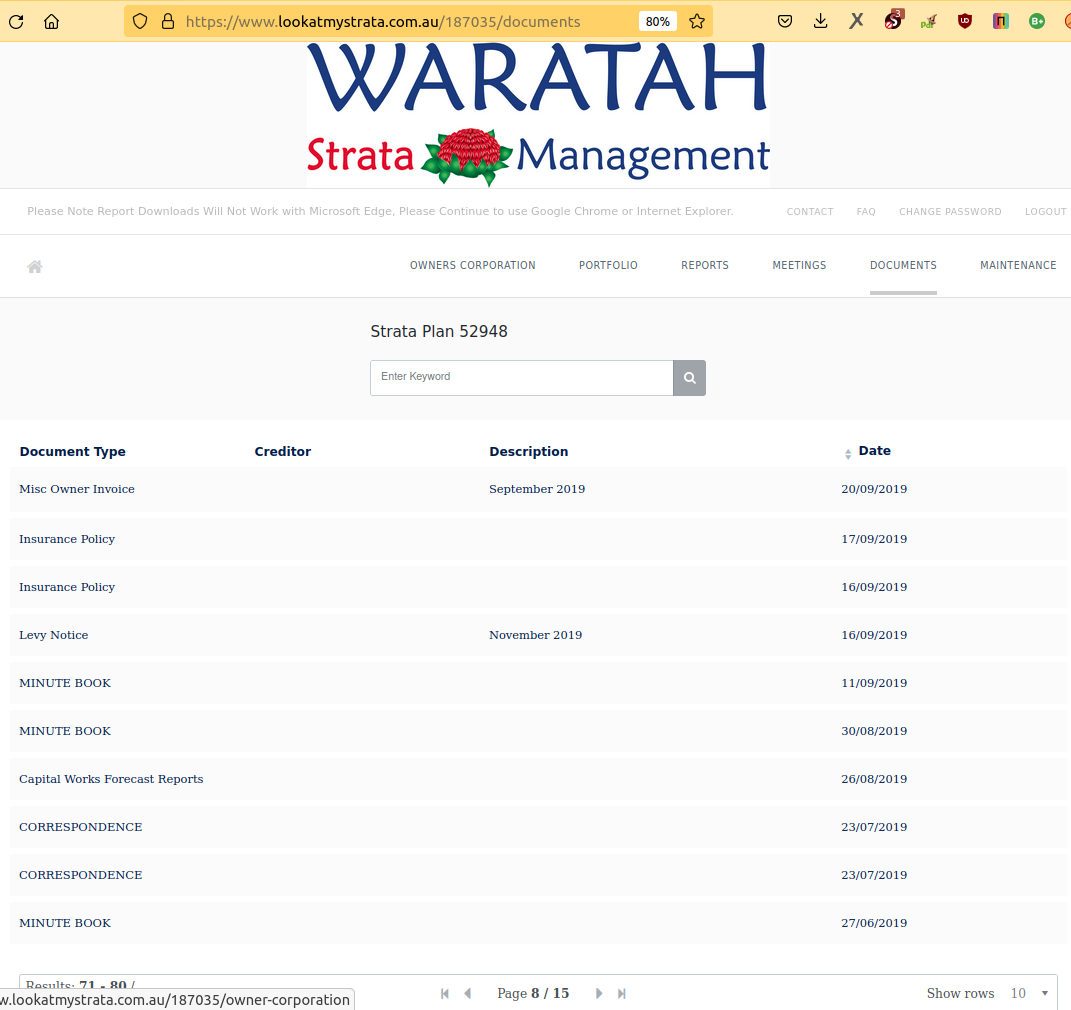Click the September 2019 description
This screenshot has height=1010, width=1071.
(x=537, y=489)
